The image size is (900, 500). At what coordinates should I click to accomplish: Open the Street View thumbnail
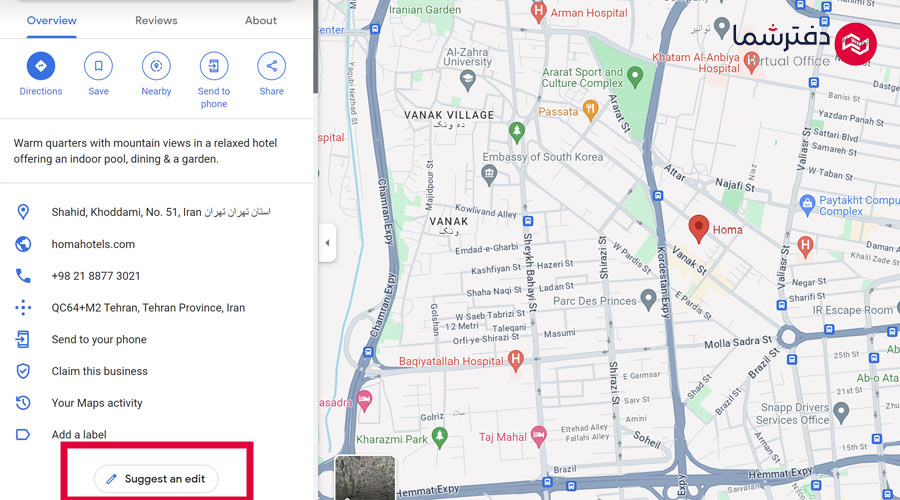click(x=364, y=478)
